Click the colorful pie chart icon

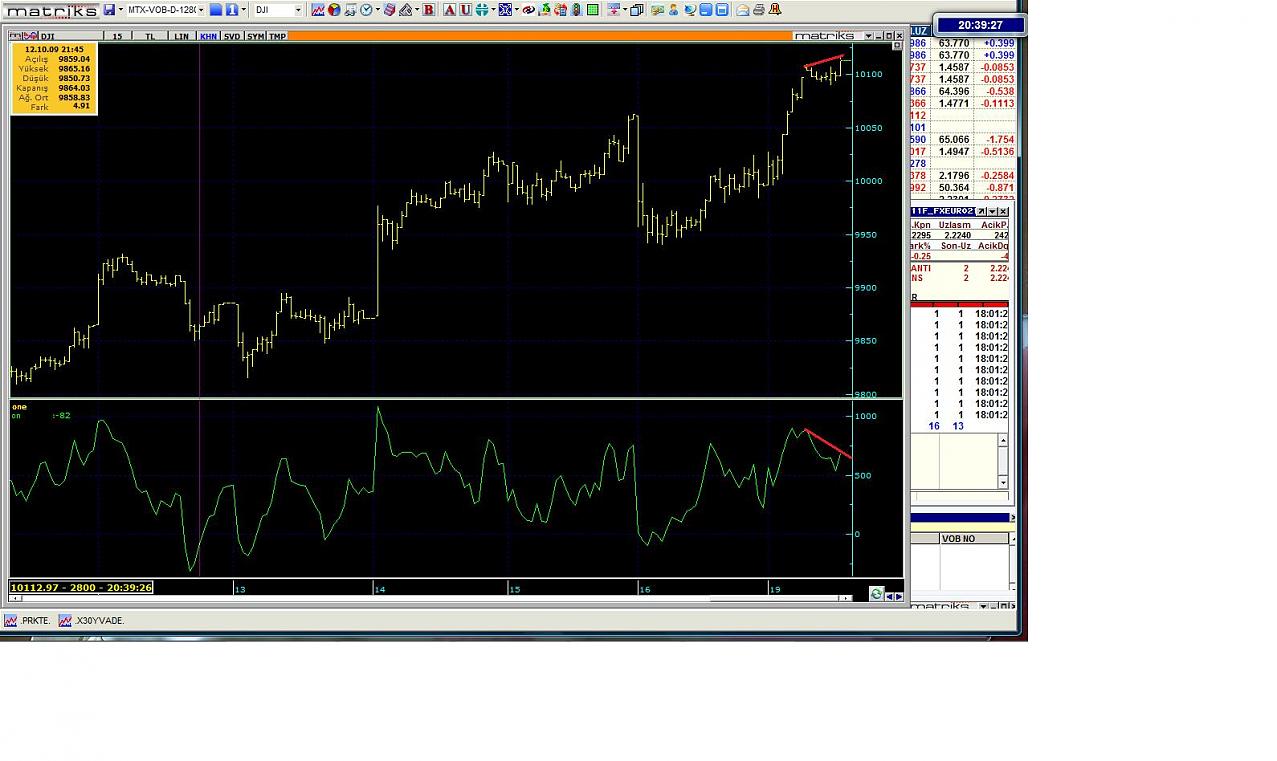(334, 10)
